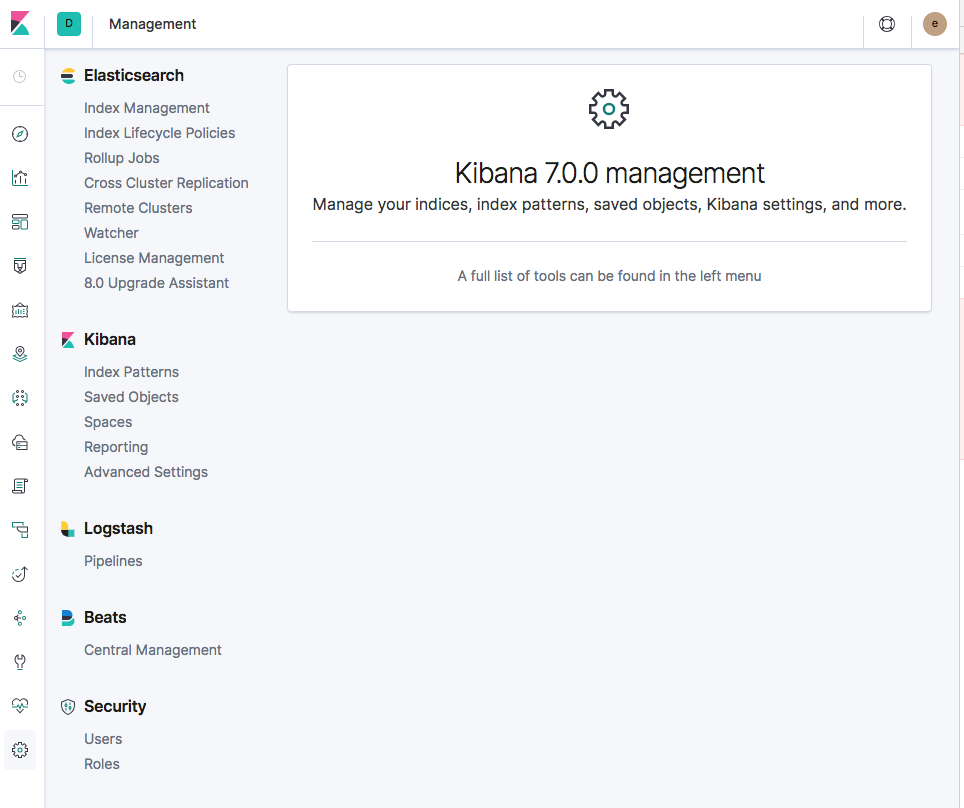
Task: Open Maps pin icon
Action: tap(20, 354)
